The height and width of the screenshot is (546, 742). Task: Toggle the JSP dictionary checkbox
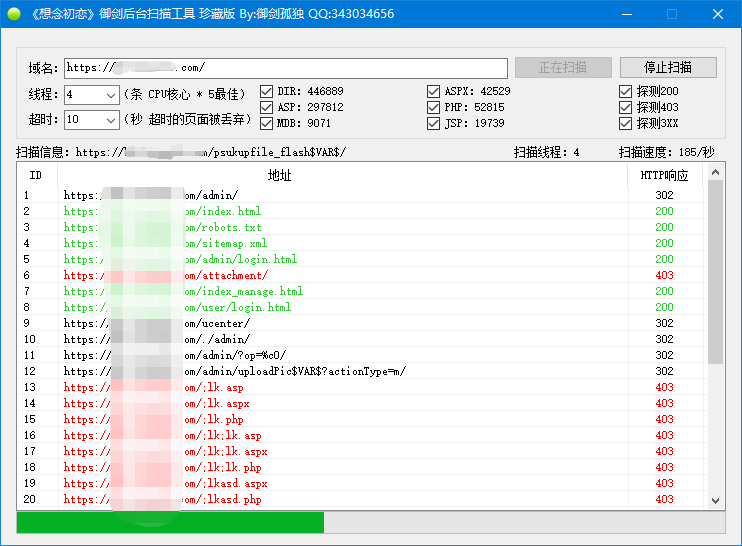tap(433, 123)
